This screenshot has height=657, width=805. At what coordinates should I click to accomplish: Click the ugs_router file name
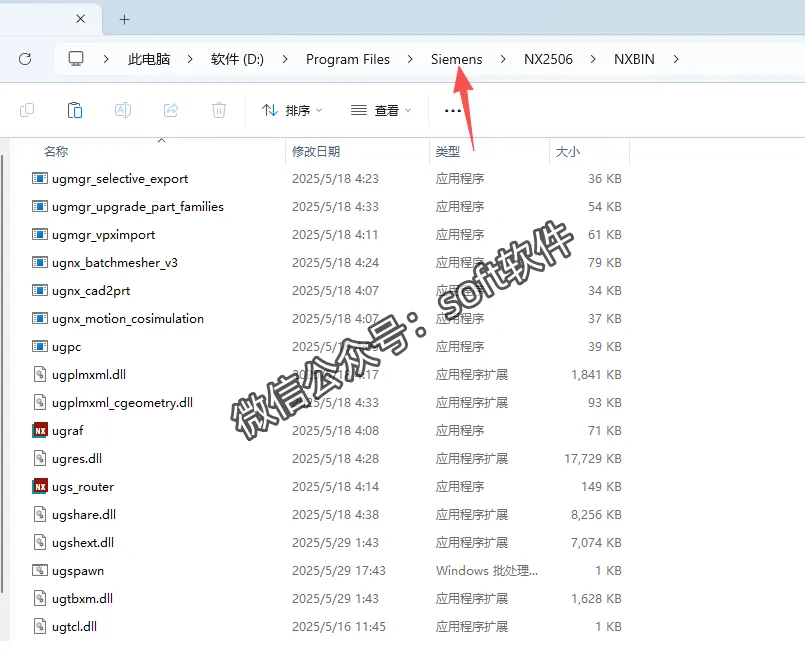[83, 487]
